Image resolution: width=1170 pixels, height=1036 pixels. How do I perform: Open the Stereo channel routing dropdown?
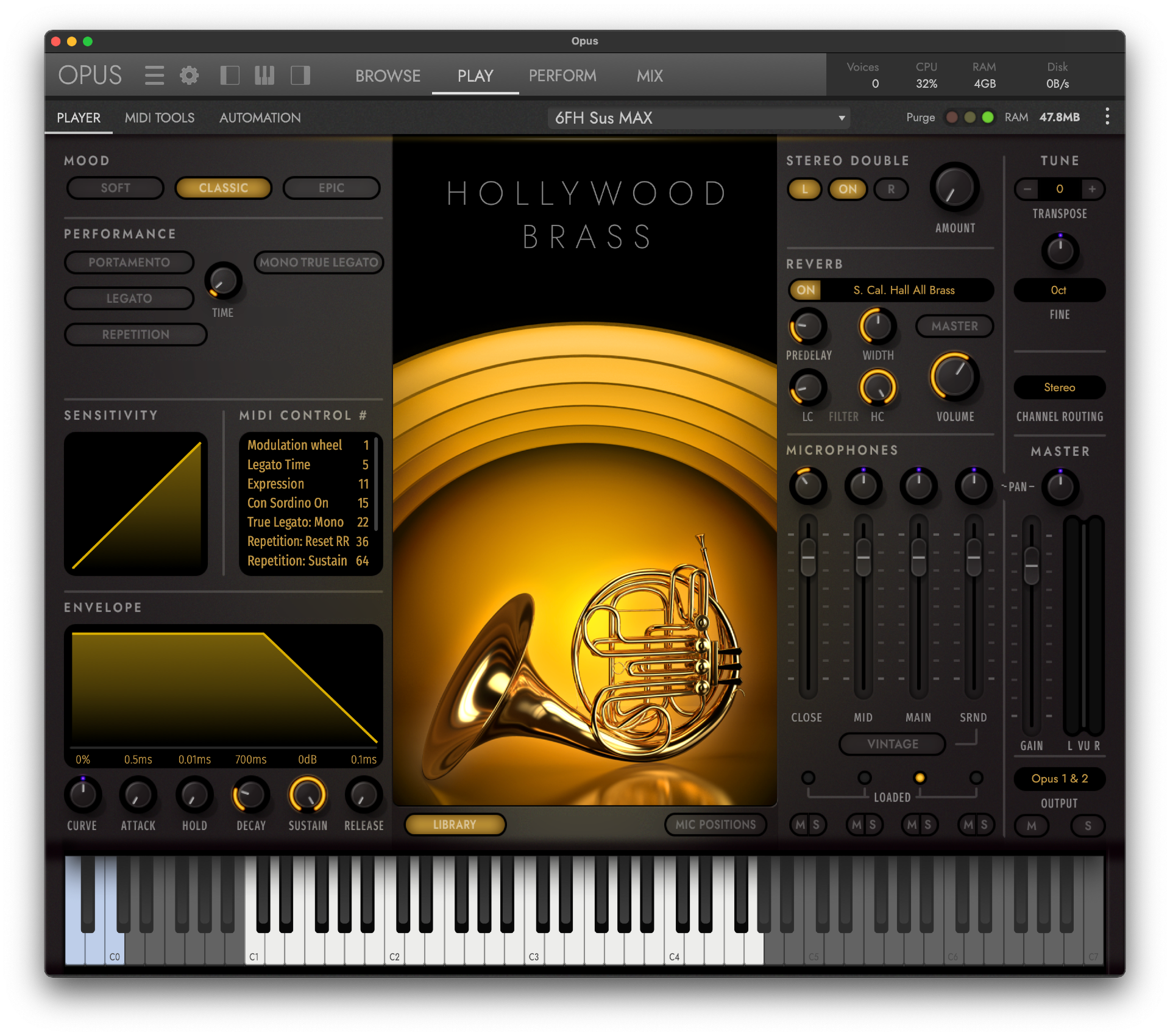point(1059,388)
